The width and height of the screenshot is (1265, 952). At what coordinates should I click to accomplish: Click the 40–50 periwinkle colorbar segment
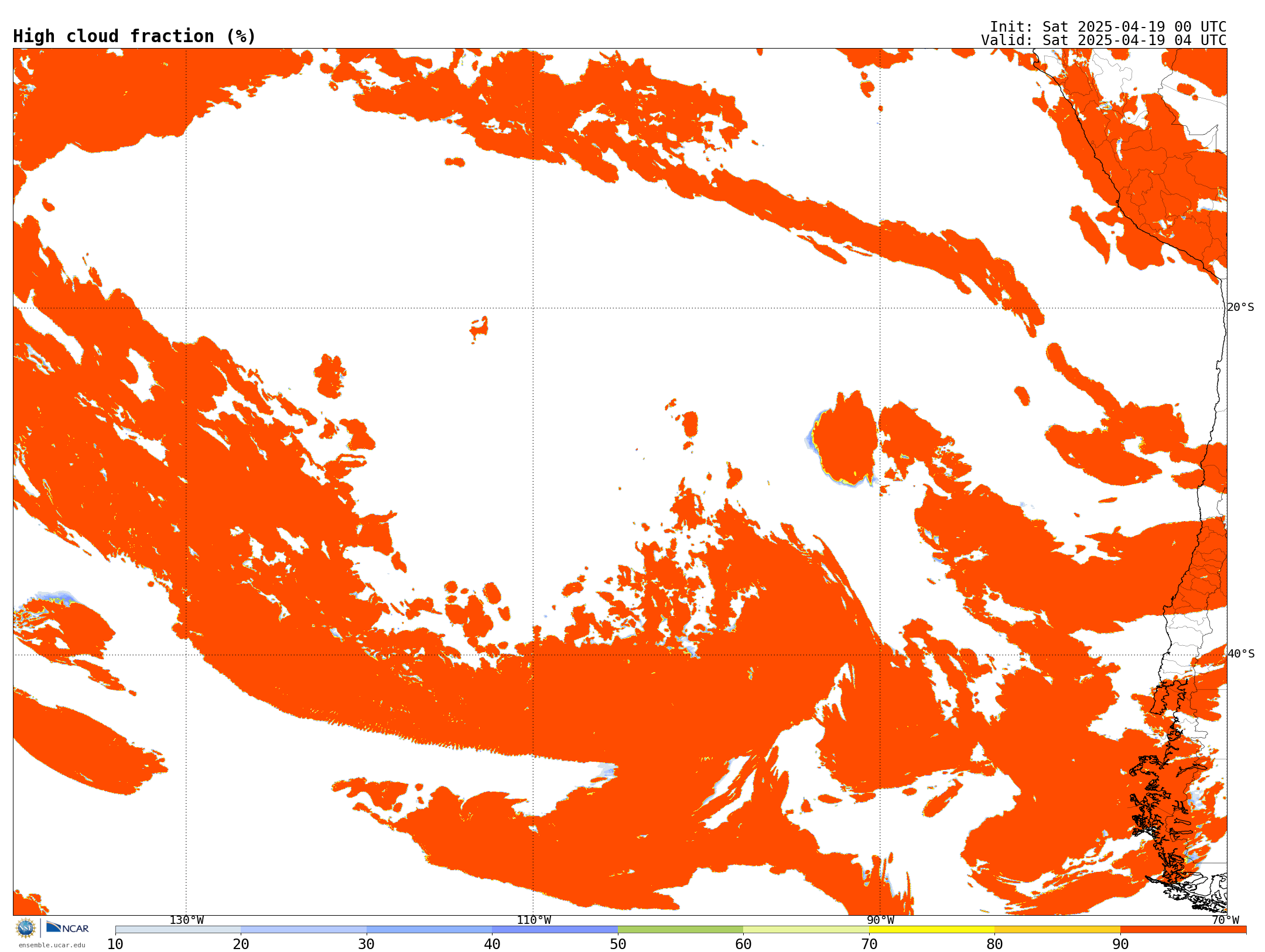click(x=555, y=930)
